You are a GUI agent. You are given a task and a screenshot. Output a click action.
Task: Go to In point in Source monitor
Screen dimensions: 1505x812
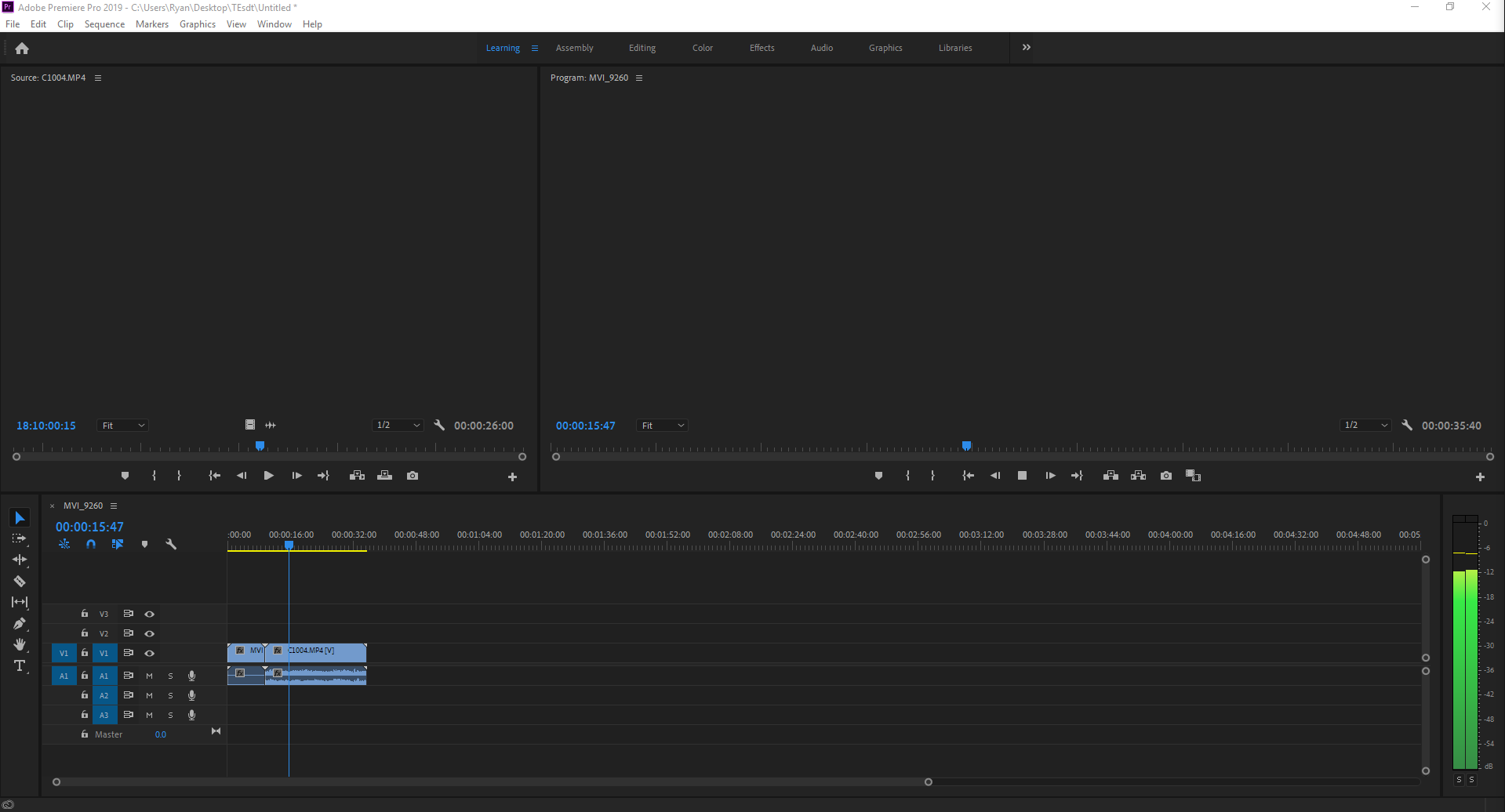pos(214,476)
